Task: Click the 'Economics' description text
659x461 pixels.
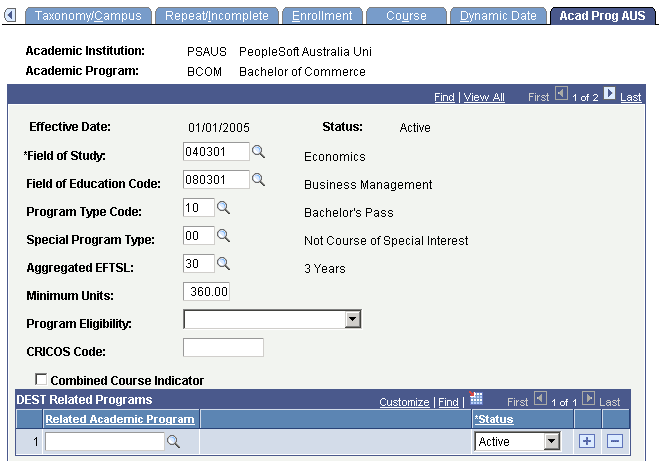Action: pyautogui.click(x=335, y=157)
